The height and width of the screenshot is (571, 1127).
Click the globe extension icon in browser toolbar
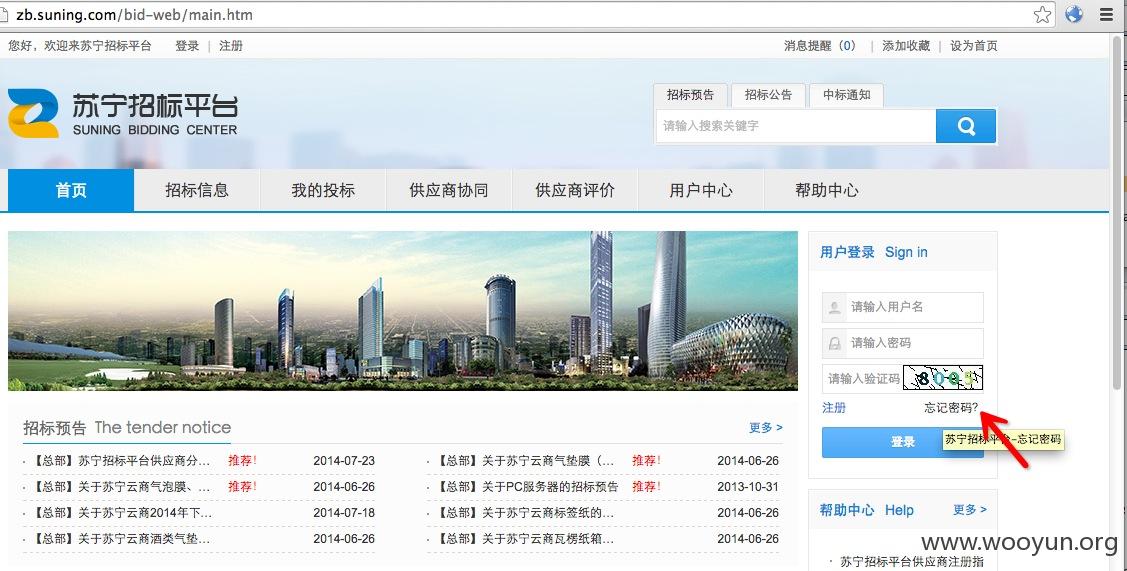pos(1074,14)
